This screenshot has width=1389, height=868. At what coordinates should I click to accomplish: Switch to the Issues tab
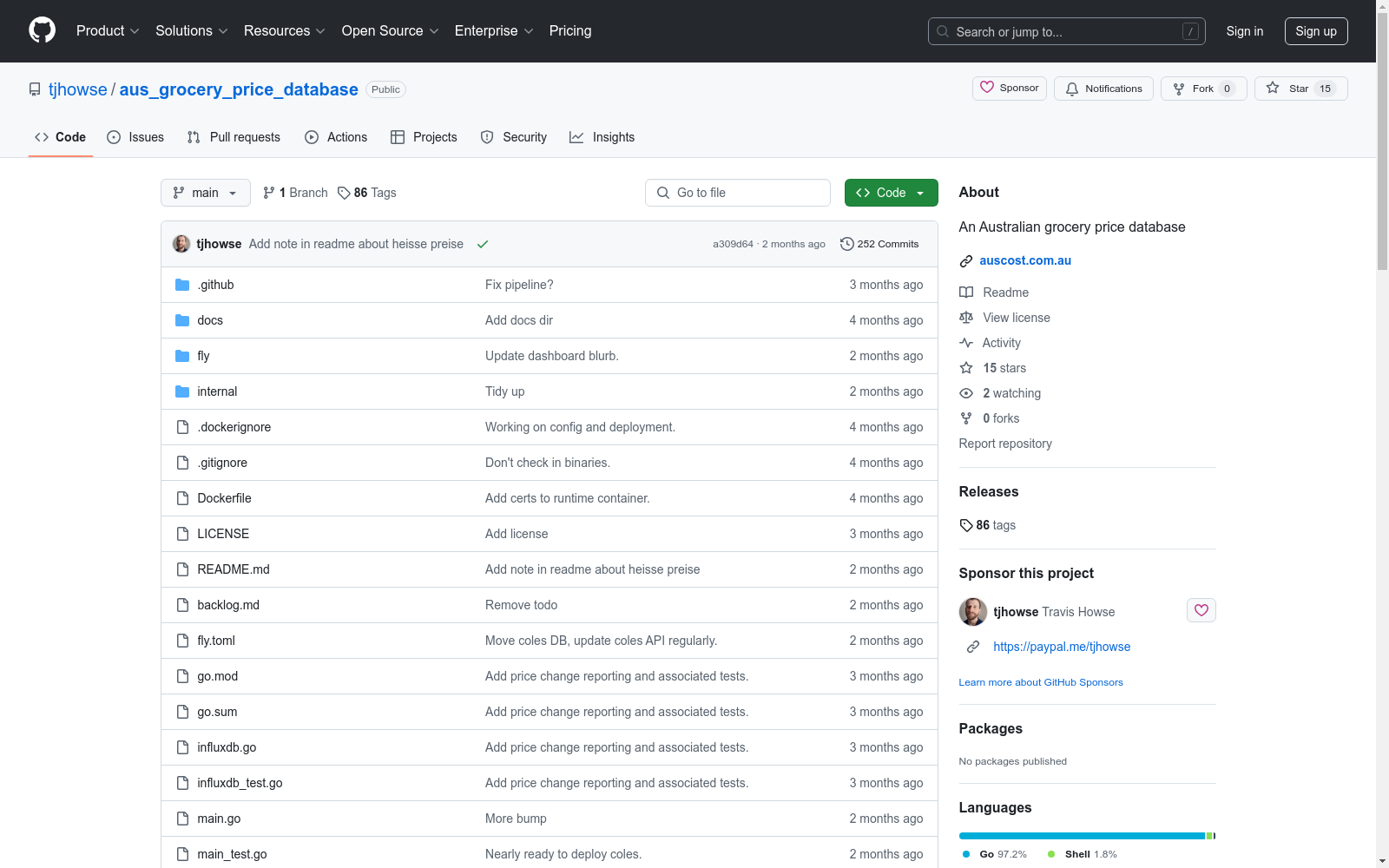135,137
